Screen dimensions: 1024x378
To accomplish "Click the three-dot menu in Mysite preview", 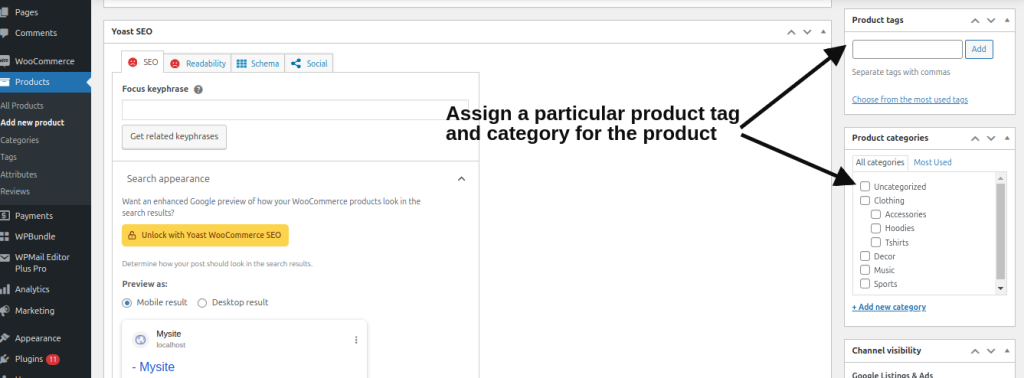I will point(356,339).
